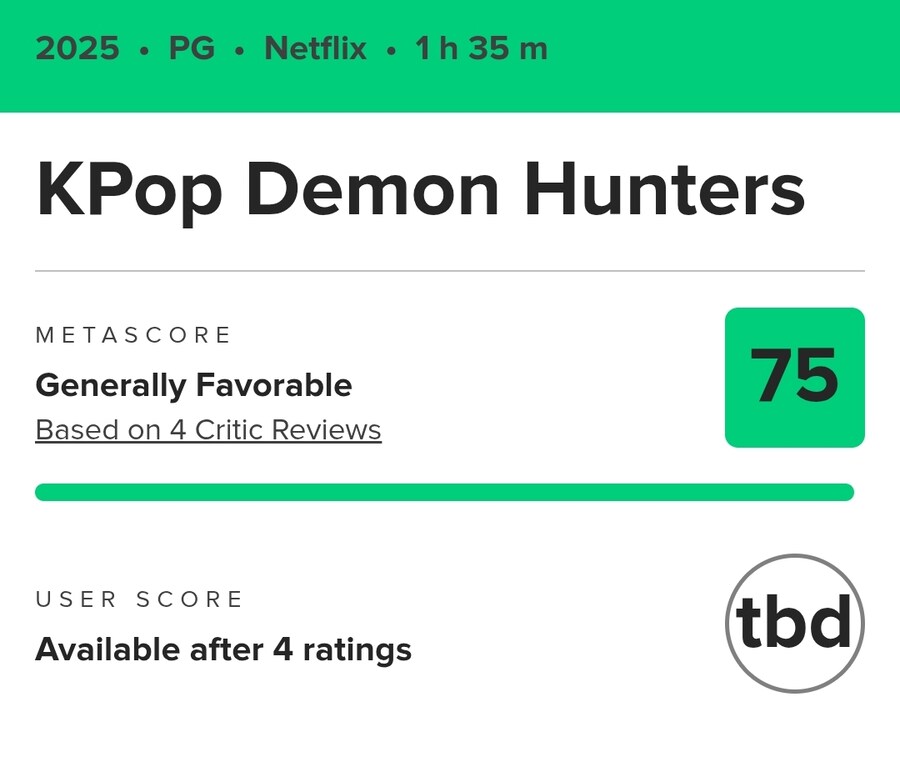Click the gray divider under the title

[x=450, y=270]
